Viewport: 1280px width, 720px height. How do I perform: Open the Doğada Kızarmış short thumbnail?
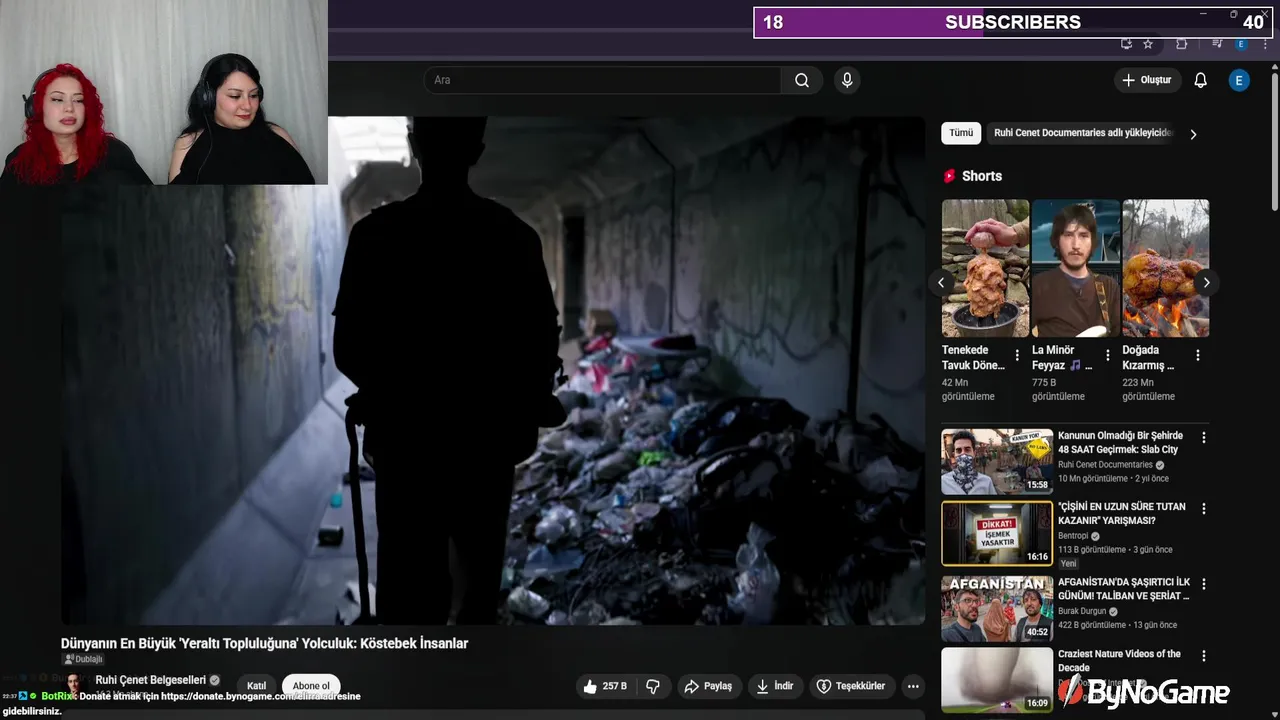point(1166,268)
